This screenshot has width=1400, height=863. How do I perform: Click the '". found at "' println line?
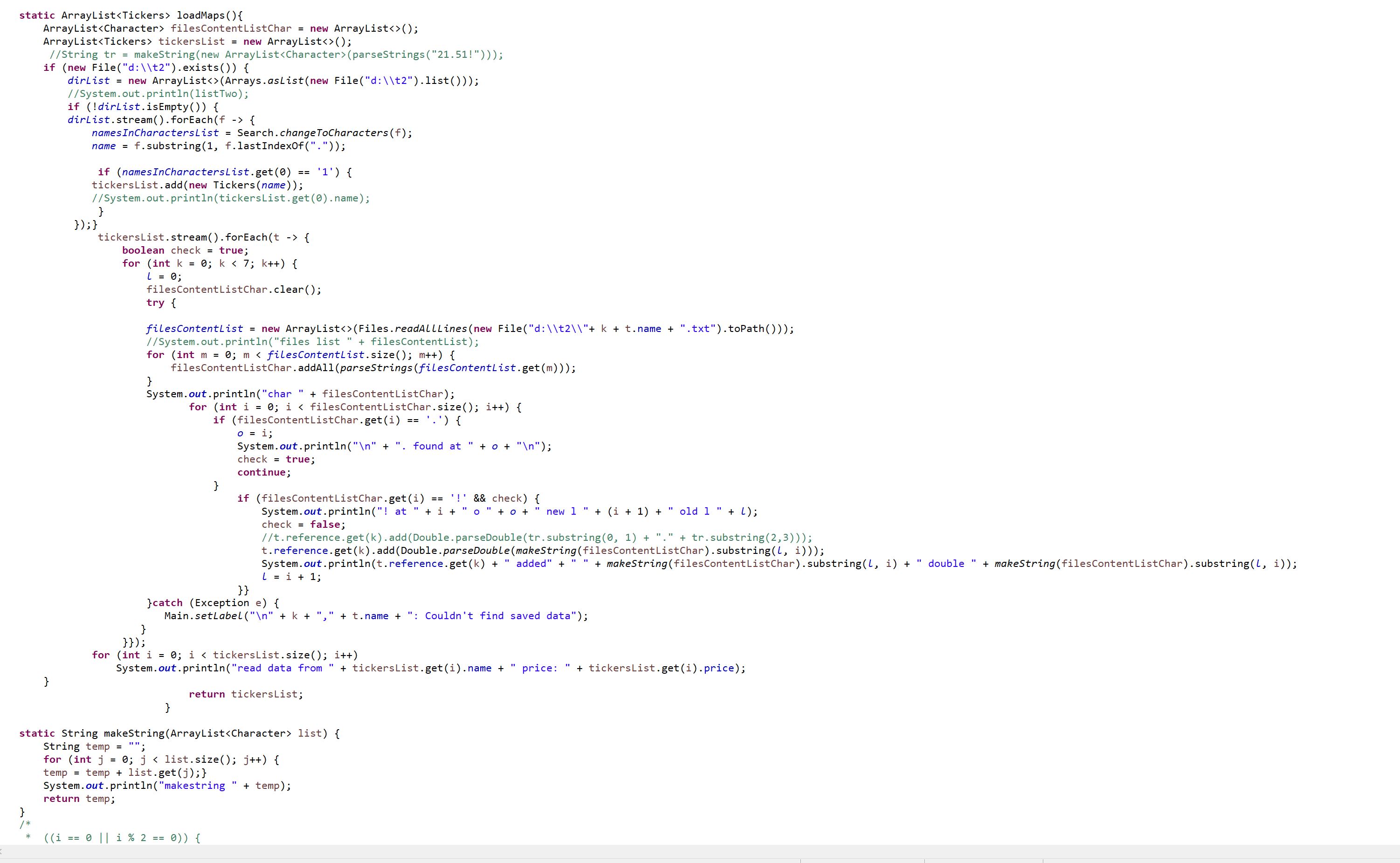point(395,446)
